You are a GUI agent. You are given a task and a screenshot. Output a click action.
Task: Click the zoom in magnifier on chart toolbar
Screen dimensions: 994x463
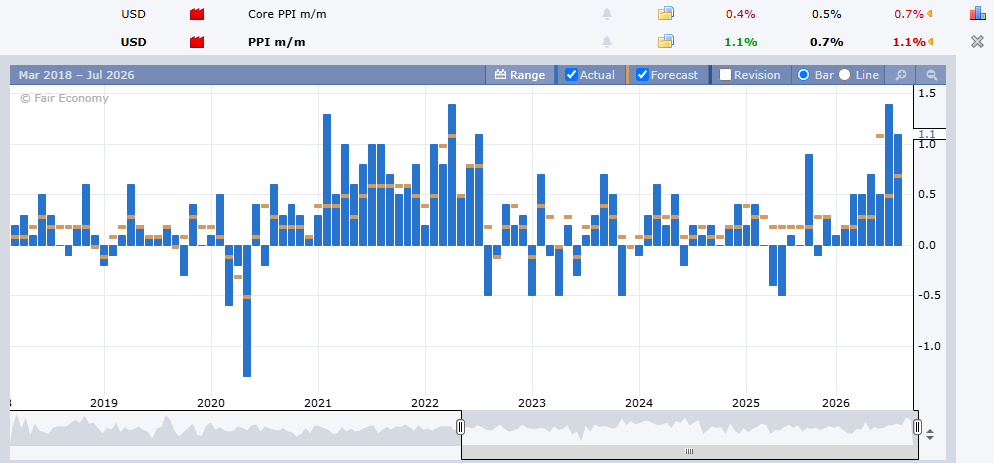(900, 75)
